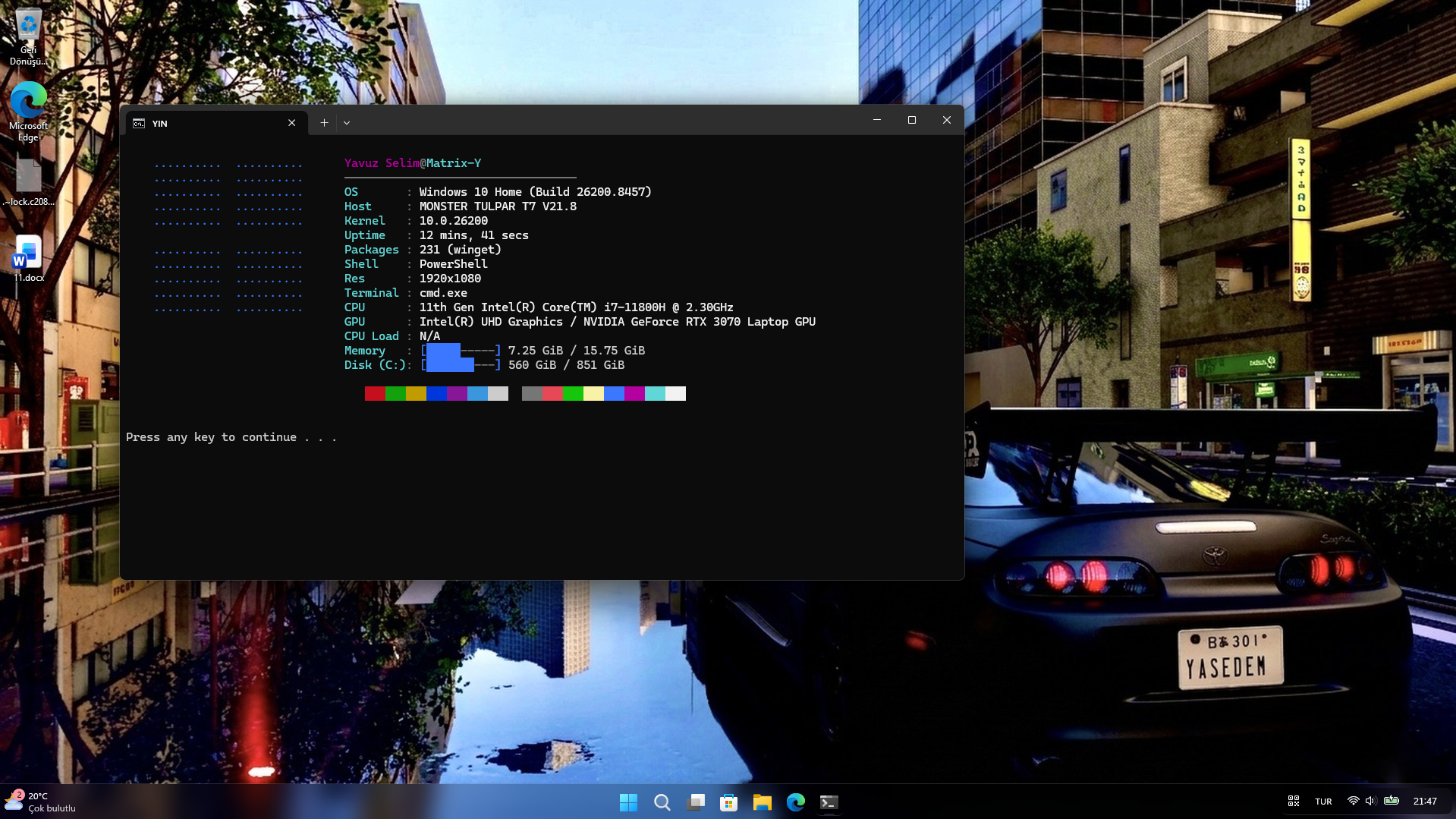1456x819 pixels.
Task: Click the magenta color block in the second group
Action: tap(634, 393)
